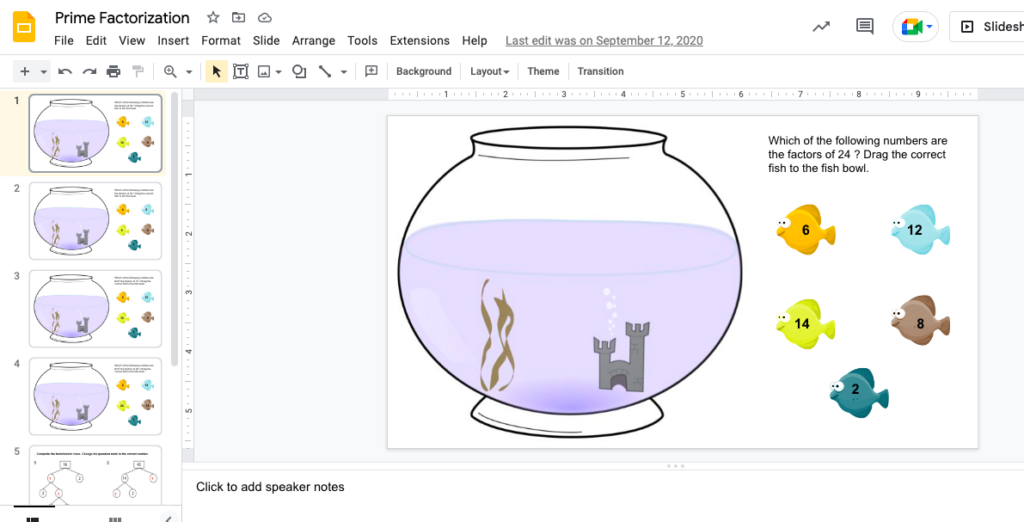Click the Add comment icon
Screen dimensions: 1024x522
point(371,72)
